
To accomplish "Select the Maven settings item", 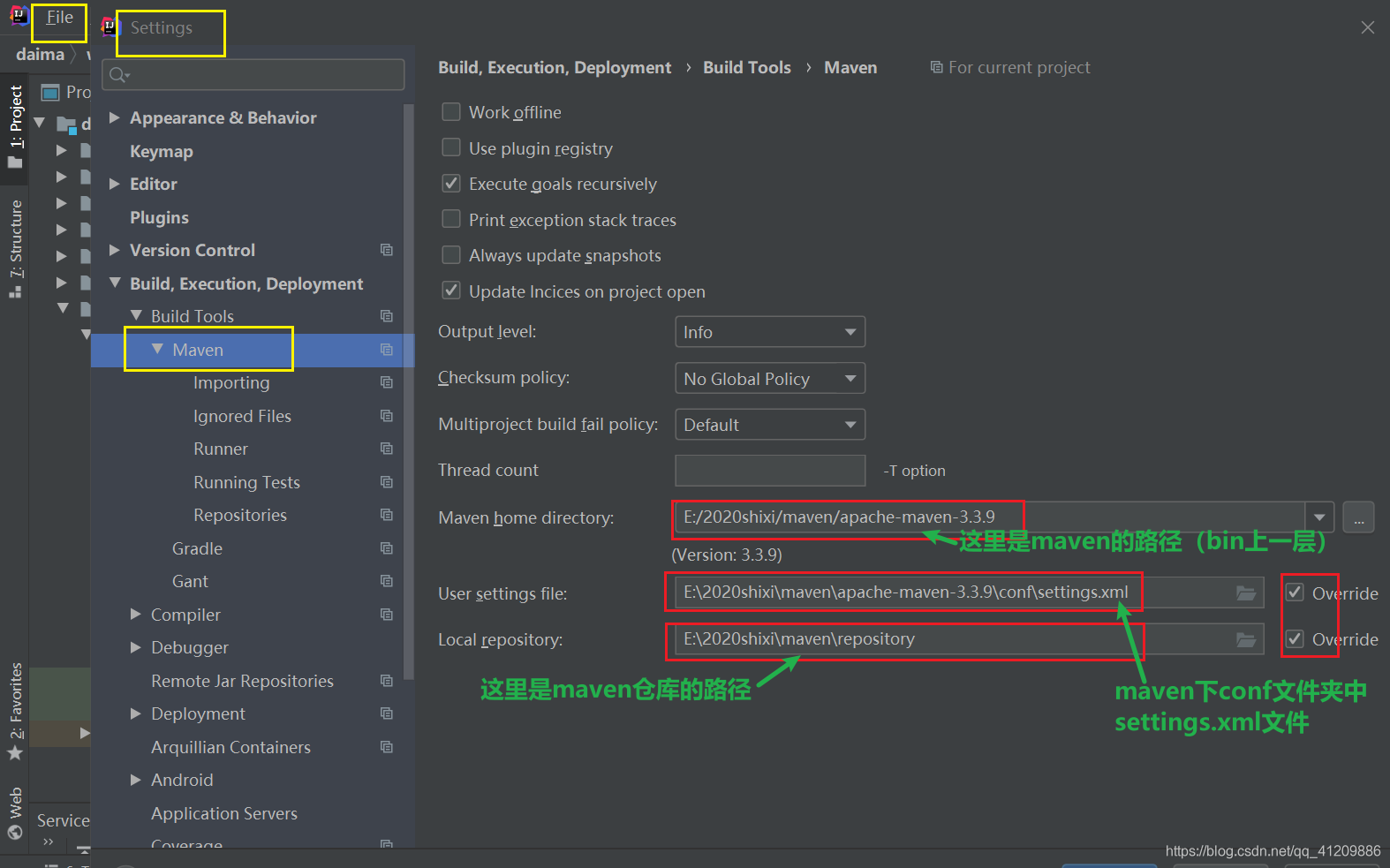I will (198, 350).
